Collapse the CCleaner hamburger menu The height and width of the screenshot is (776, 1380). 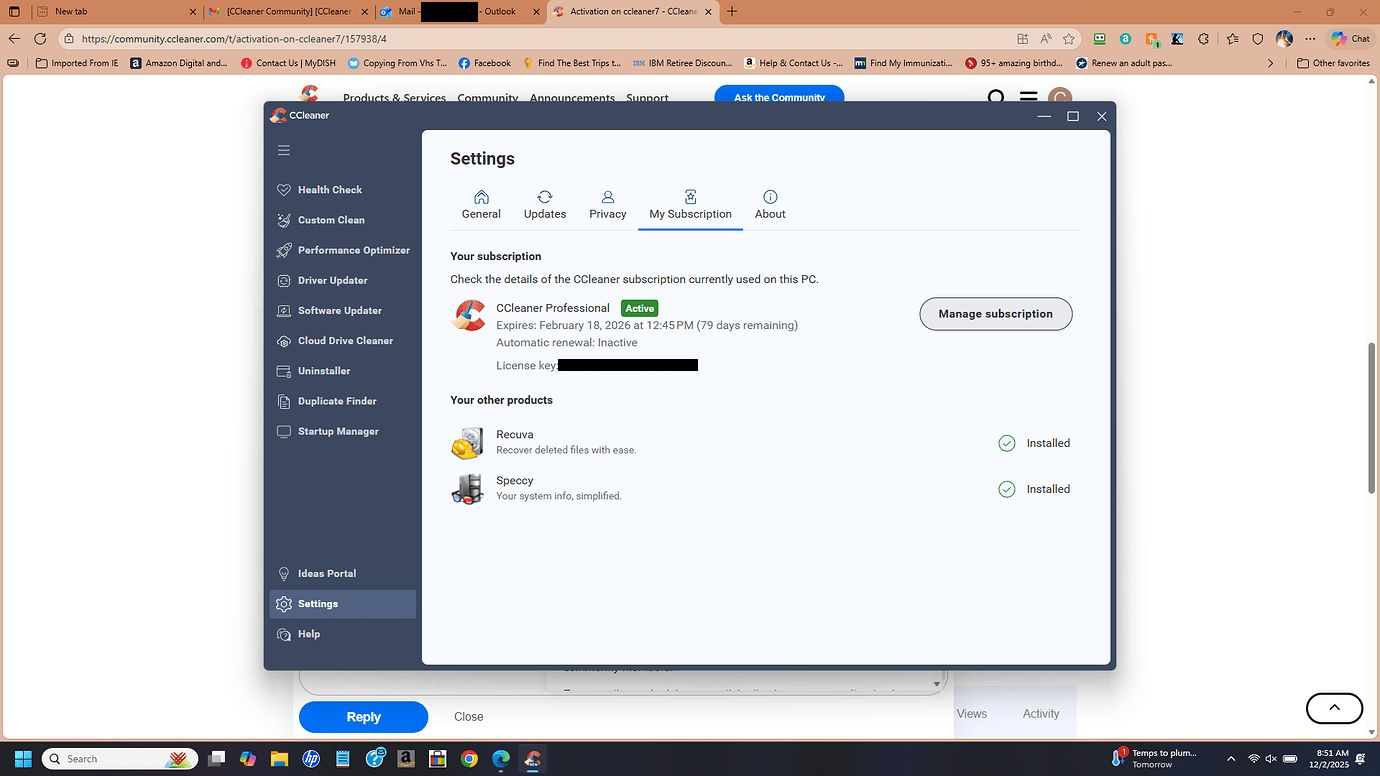(284, 150)
